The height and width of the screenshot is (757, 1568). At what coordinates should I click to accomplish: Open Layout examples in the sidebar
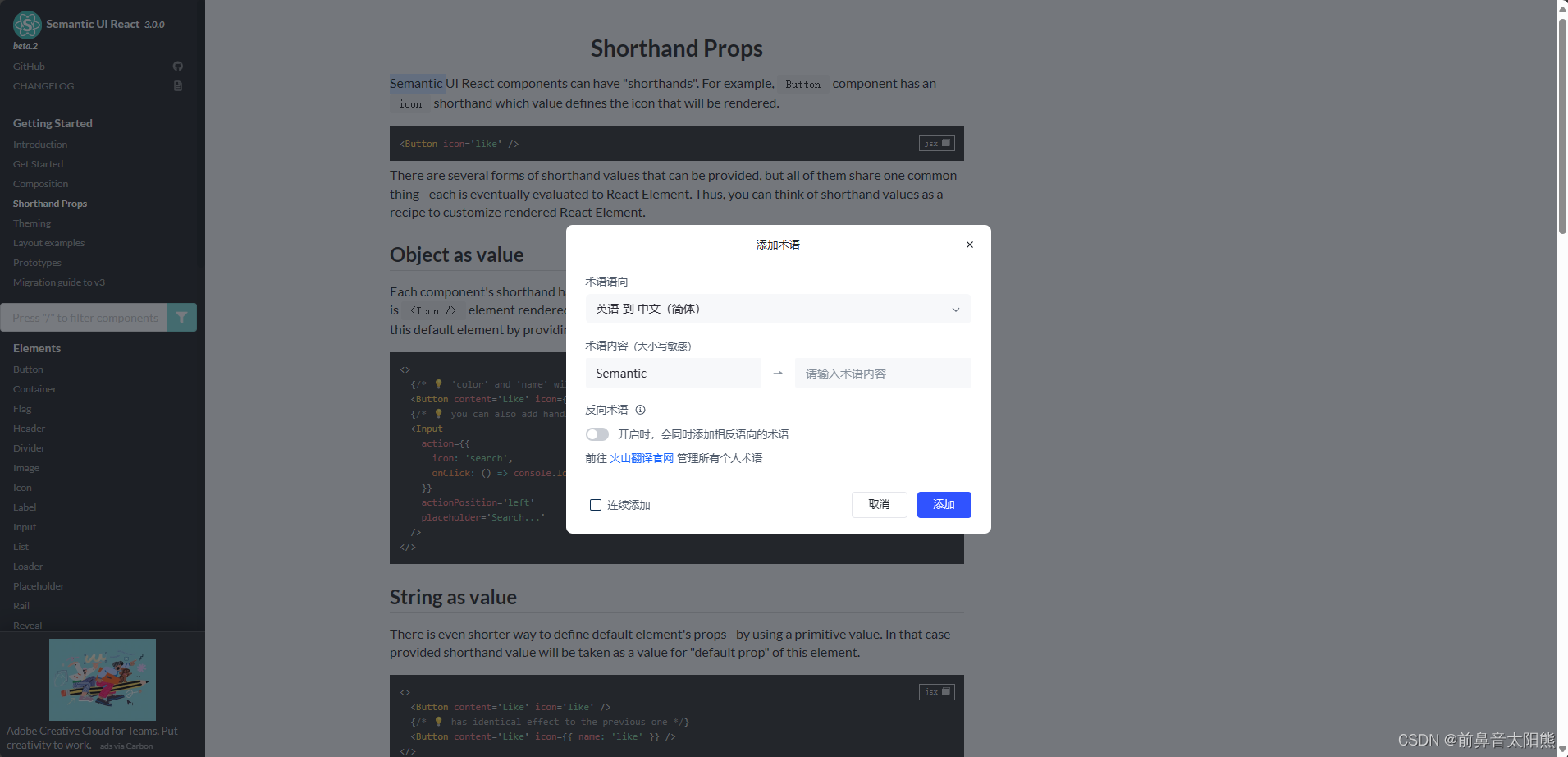[x=48, y=243]
